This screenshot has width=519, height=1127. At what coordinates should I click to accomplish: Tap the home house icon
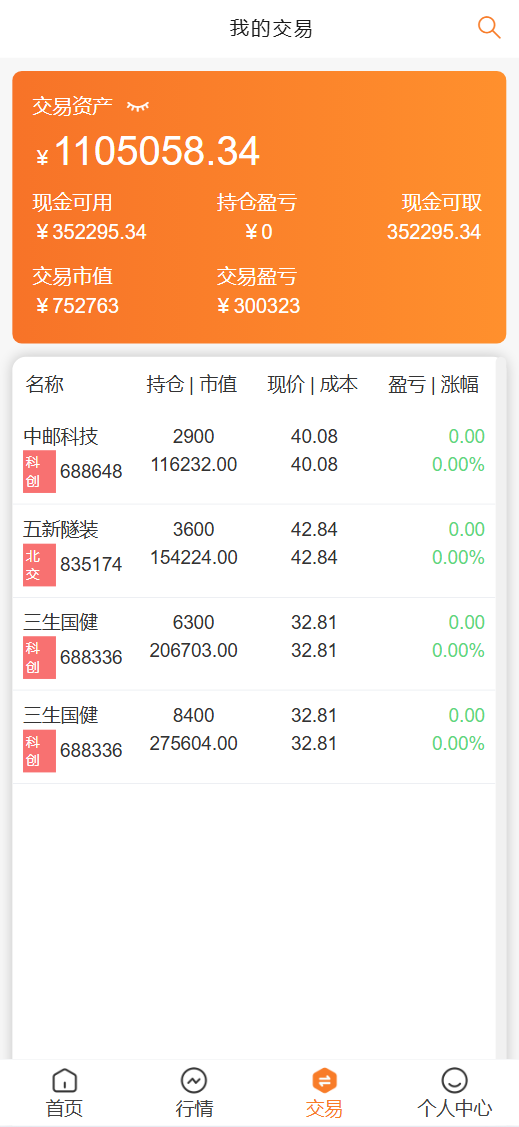[x=65, y=1080]
